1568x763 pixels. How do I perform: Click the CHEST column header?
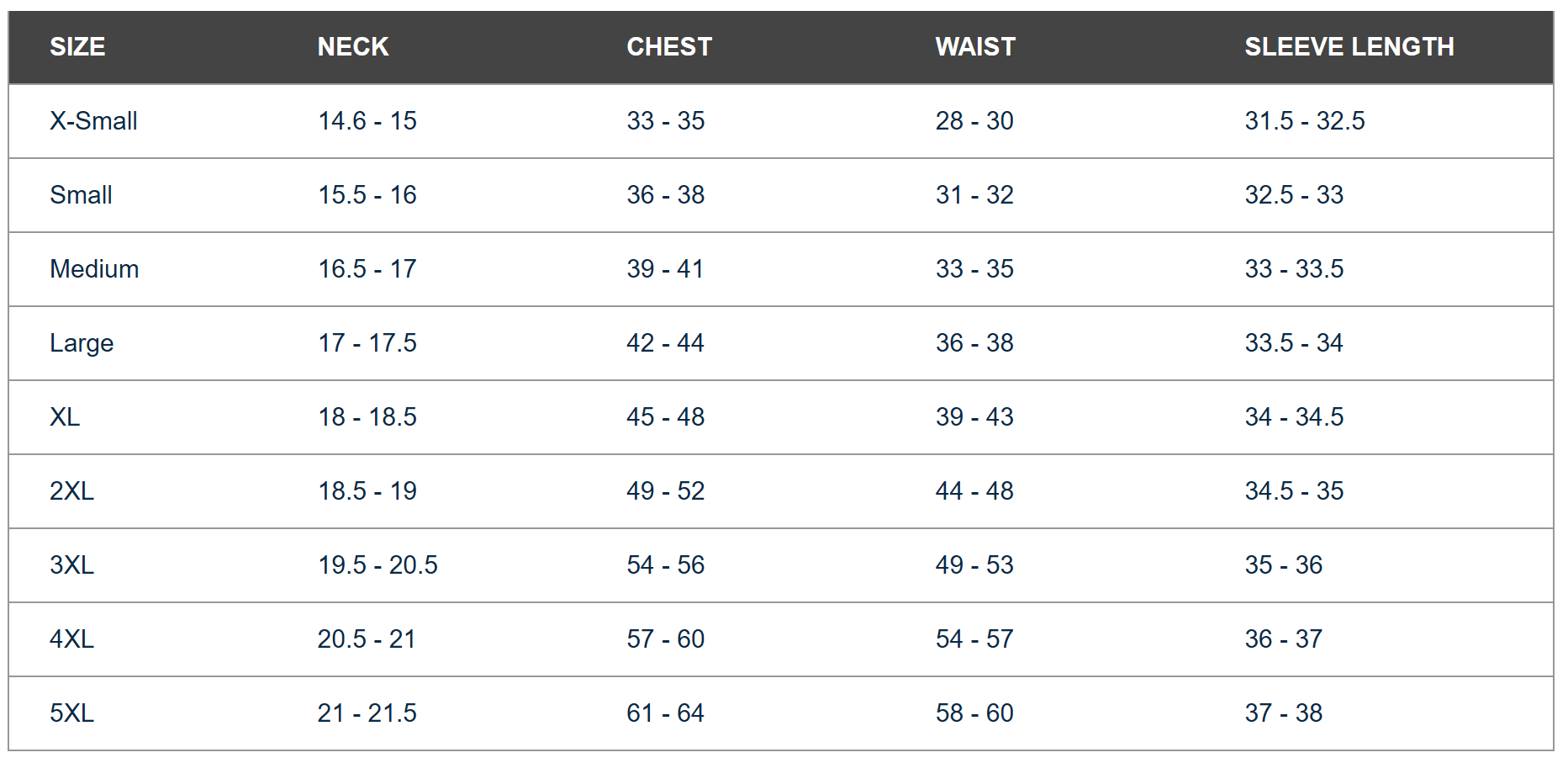tap(669, 47)
